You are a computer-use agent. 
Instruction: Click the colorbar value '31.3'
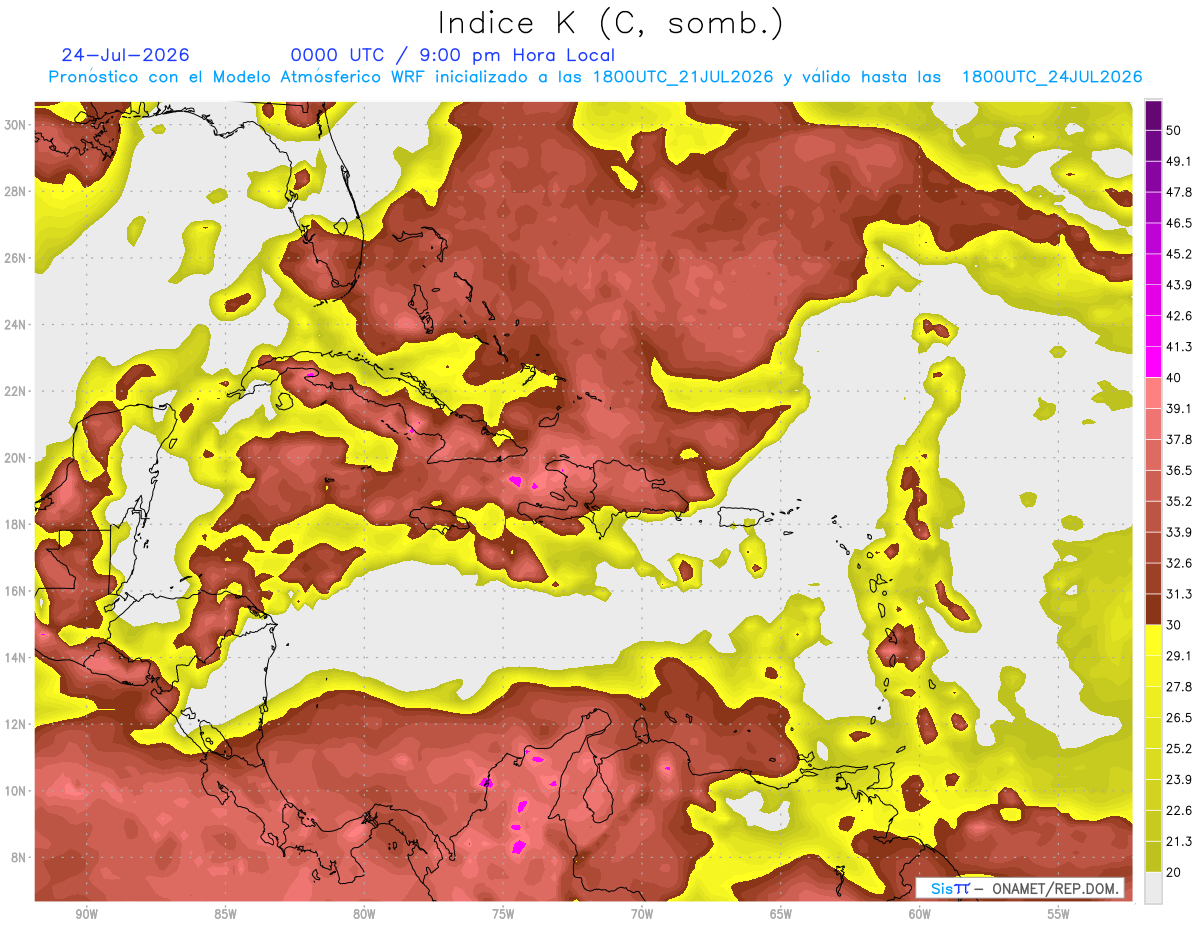pyautogui.click(x=1179, y=594)
